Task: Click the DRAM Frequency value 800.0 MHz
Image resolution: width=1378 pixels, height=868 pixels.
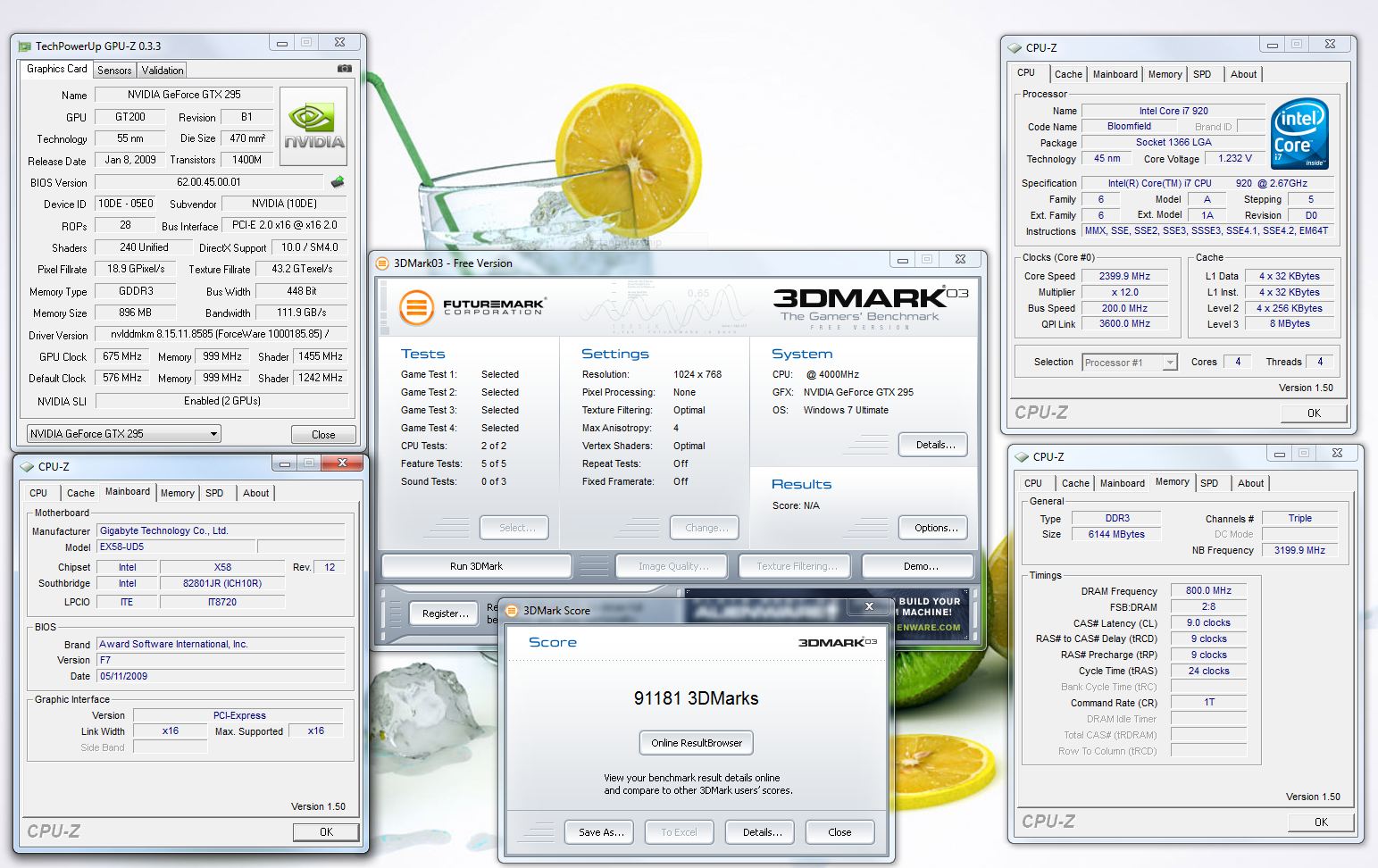Action: click(1208, 590)
